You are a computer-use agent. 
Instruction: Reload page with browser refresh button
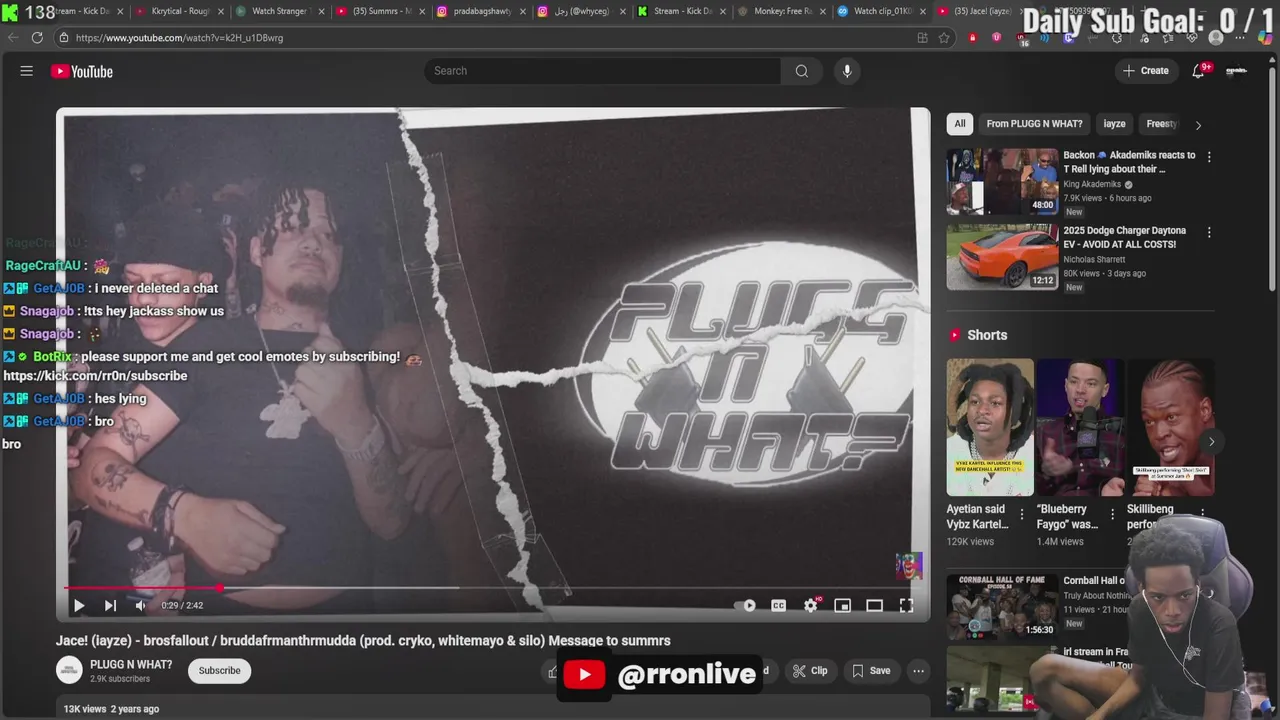pos(37,37)
